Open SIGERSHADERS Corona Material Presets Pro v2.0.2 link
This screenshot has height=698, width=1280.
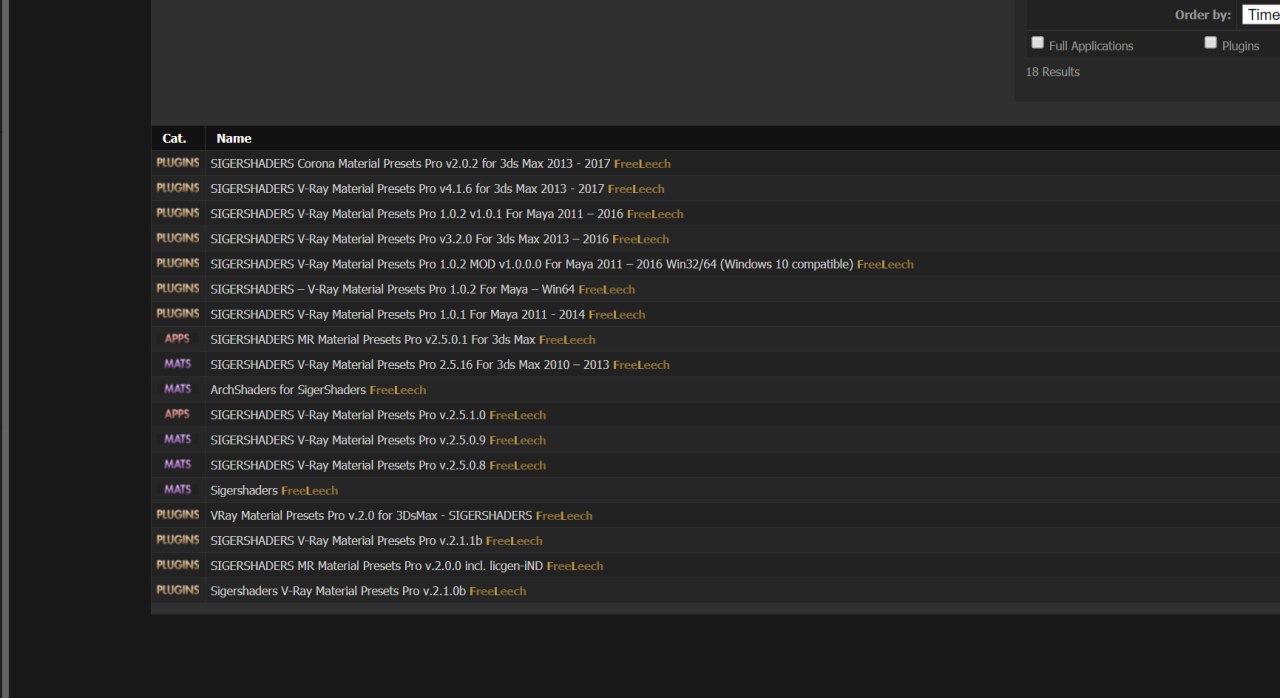410,163
